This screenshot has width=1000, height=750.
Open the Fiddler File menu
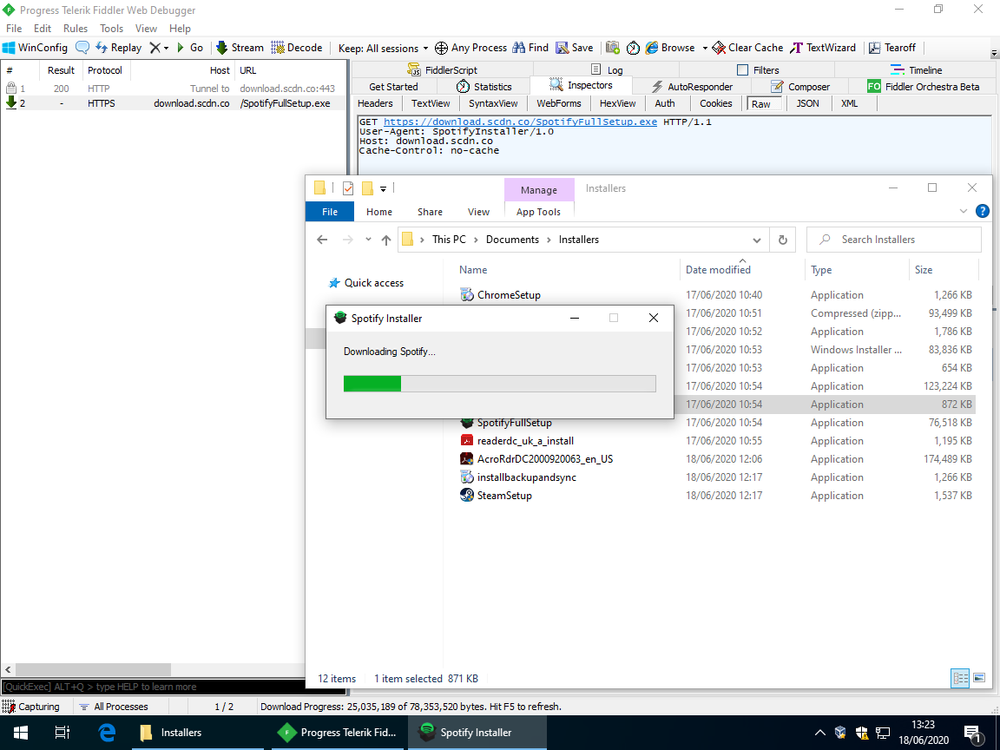coord(13,28)
